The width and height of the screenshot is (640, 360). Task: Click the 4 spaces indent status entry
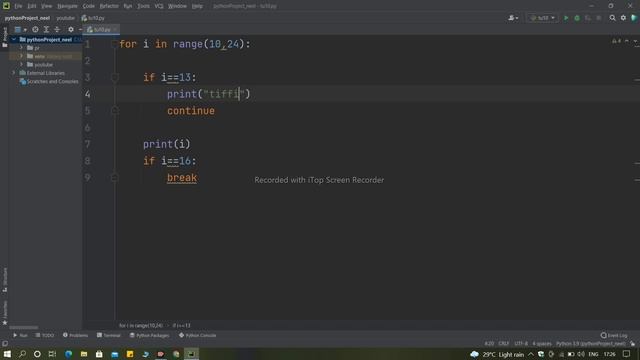[x=542, y=344]
